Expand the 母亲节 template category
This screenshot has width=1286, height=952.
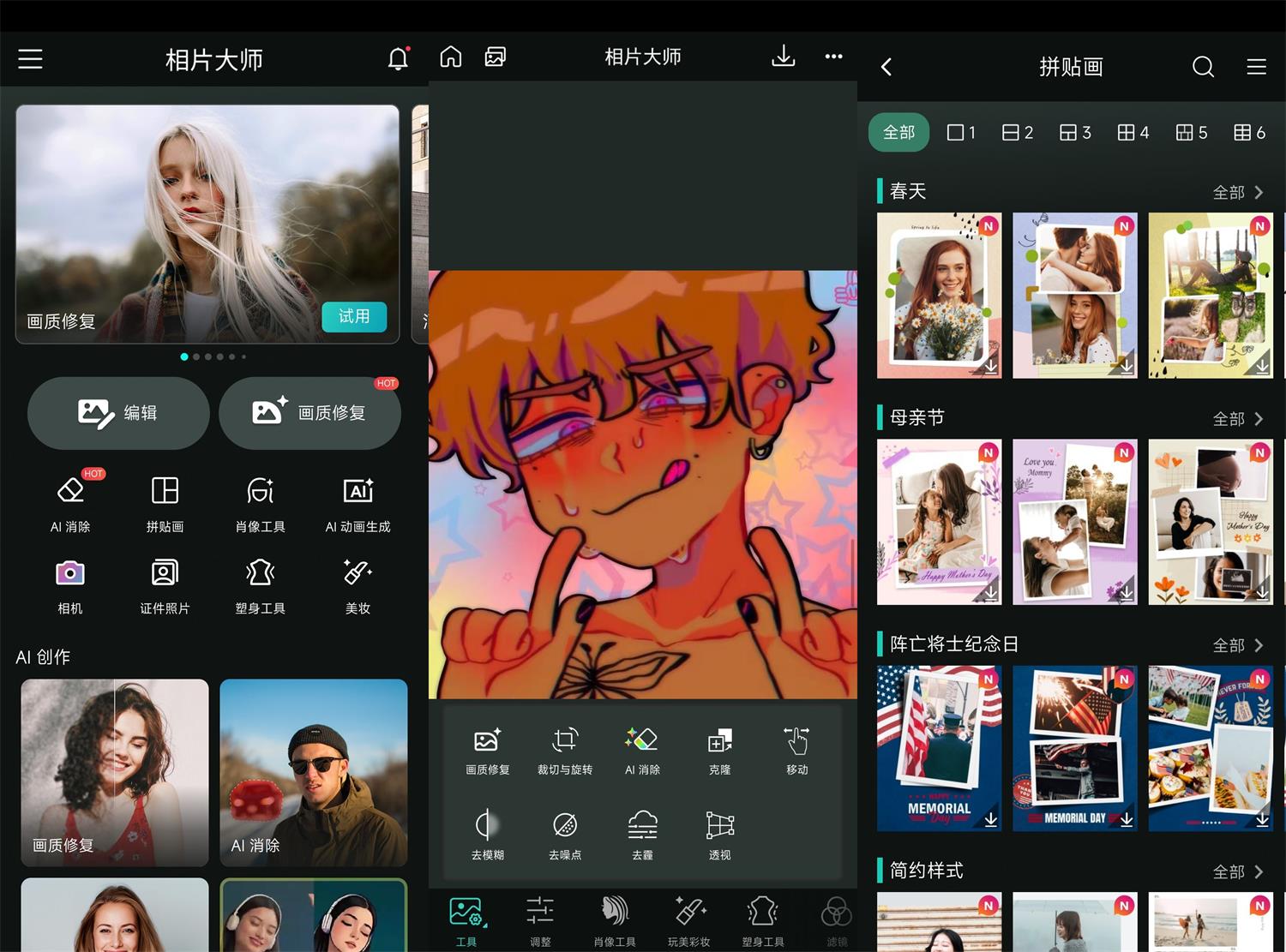tap(1238, 418)
